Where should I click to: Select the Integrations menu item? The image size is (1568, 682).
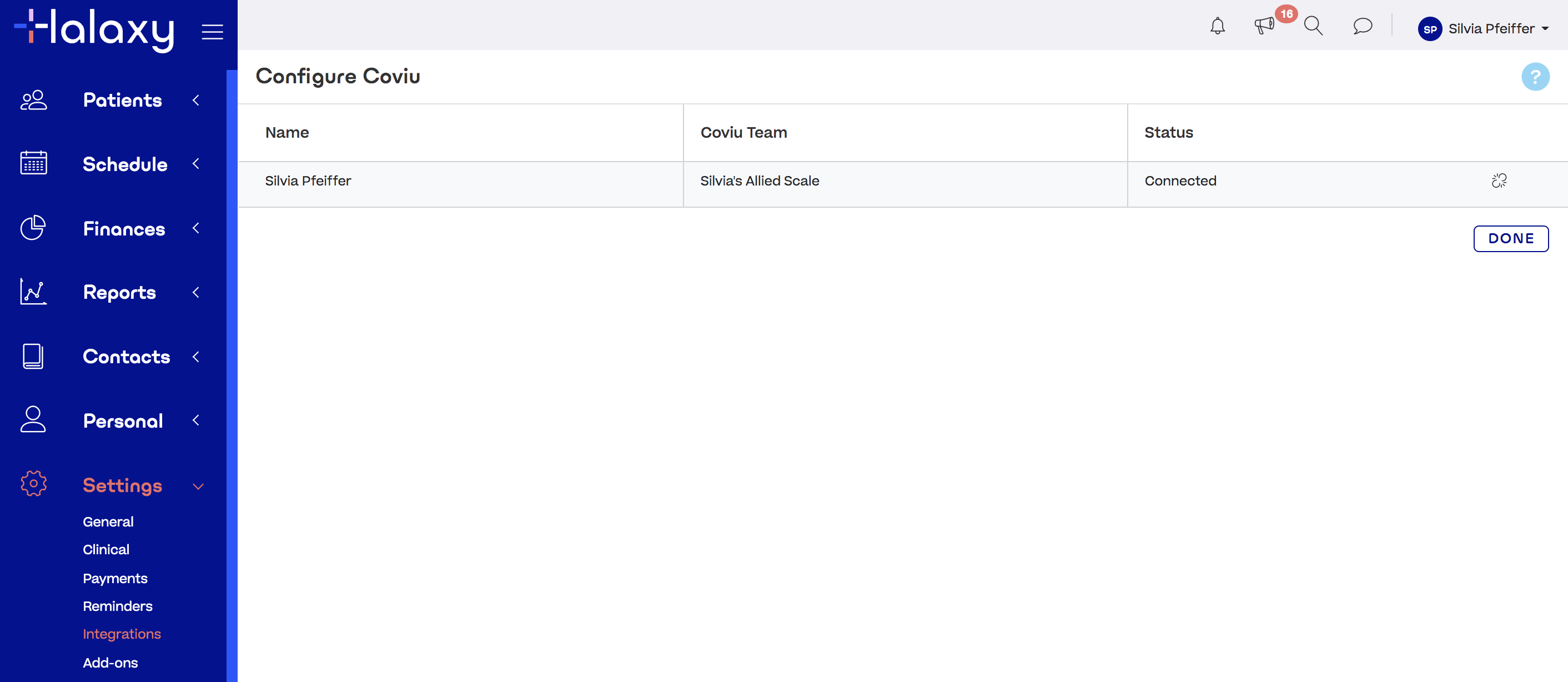122,634
